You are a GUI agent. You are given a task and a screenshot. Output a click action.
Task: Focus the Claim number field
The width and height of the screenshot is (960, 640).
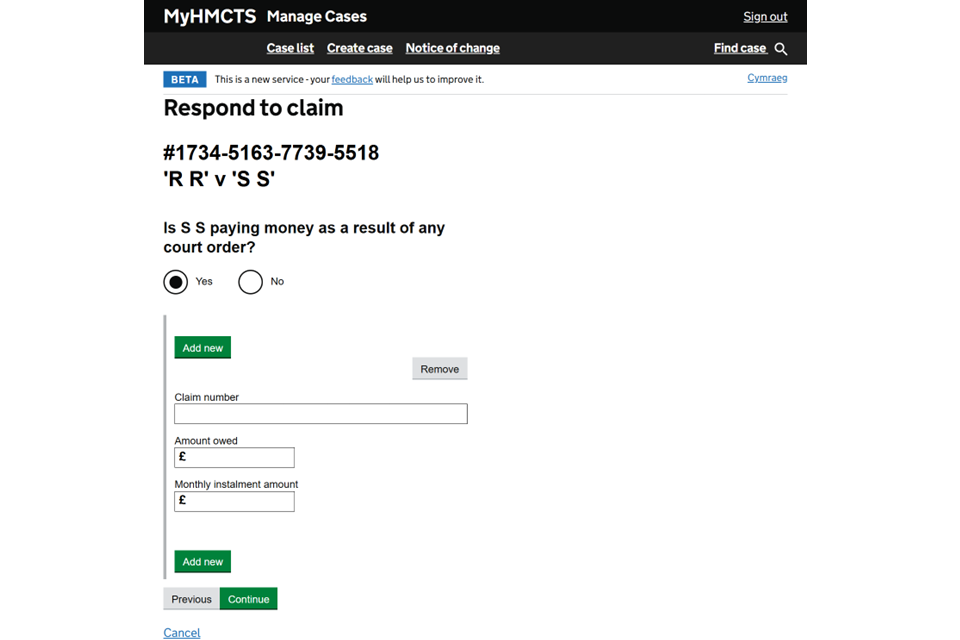pyautogui.click(x=320, y=414)
